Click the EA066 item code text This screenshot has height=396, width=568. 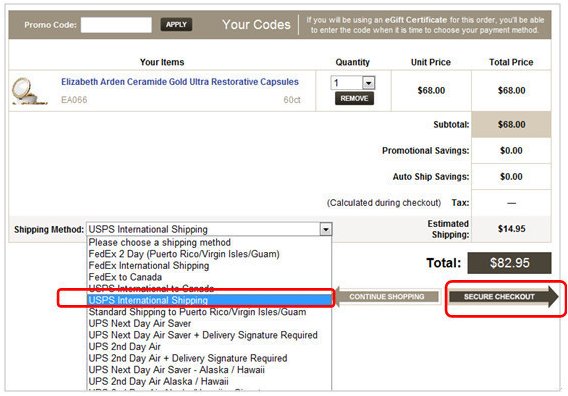click(x=74, y=100)
